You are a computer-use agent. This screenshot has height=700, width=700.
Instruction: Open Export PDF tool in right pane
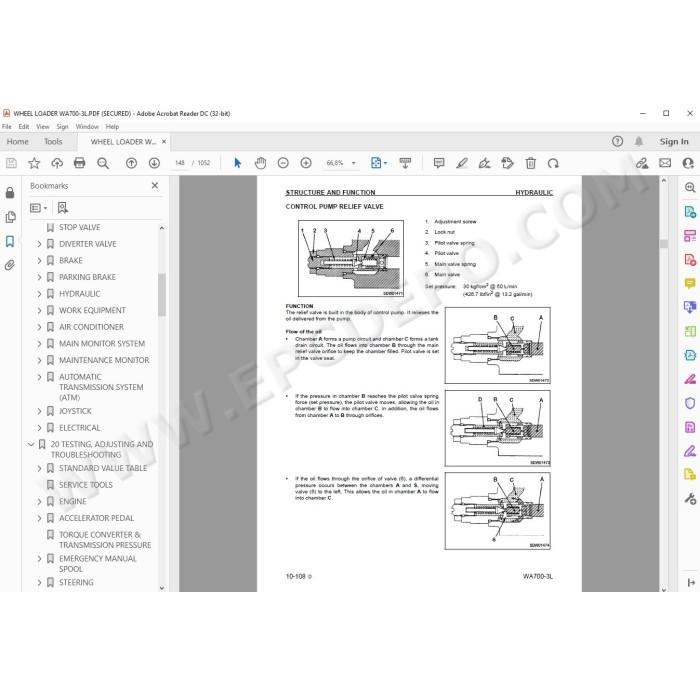pos(690,212)
